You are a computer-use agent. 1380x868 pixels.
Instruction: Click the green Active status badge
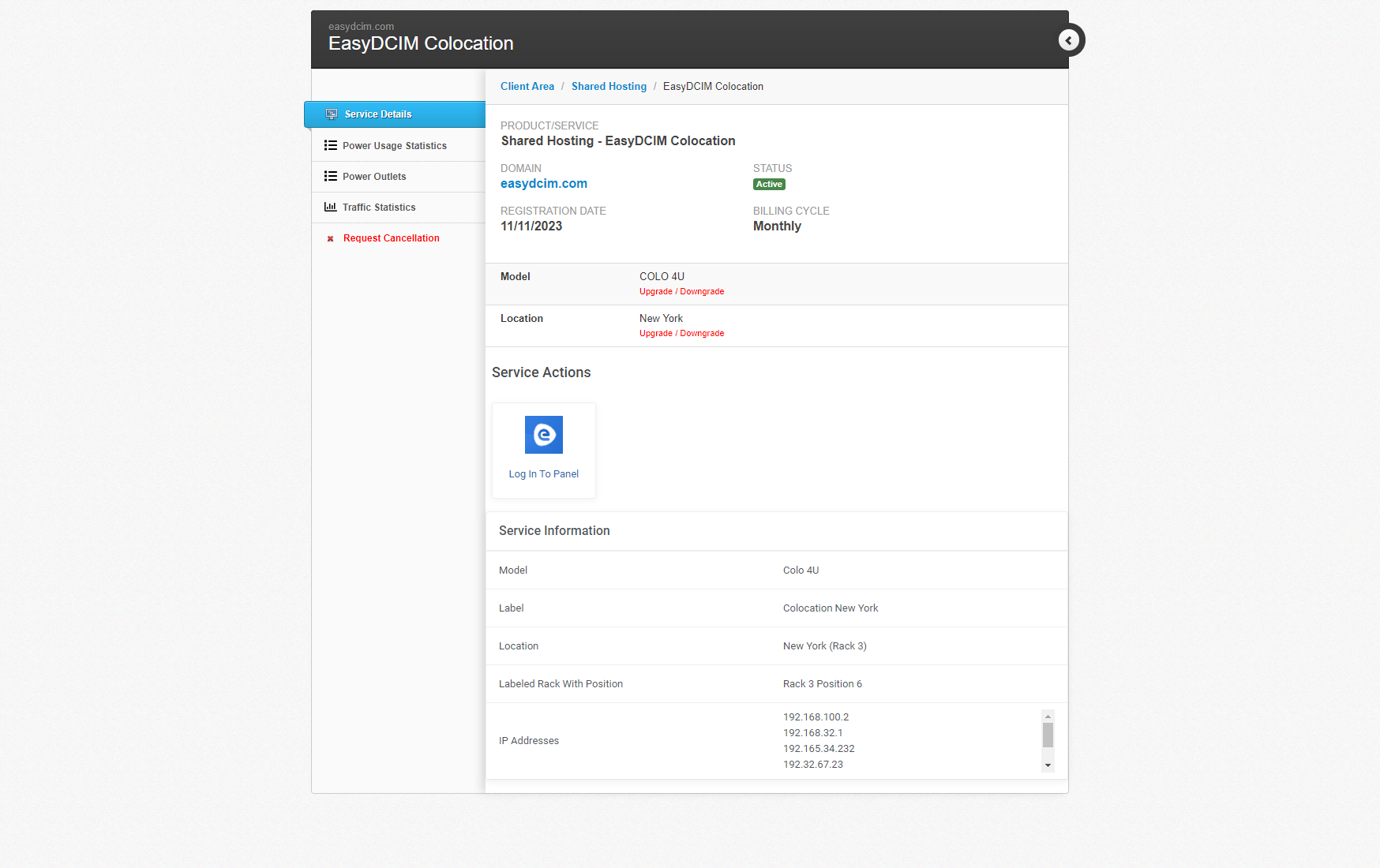coord(769,185)
